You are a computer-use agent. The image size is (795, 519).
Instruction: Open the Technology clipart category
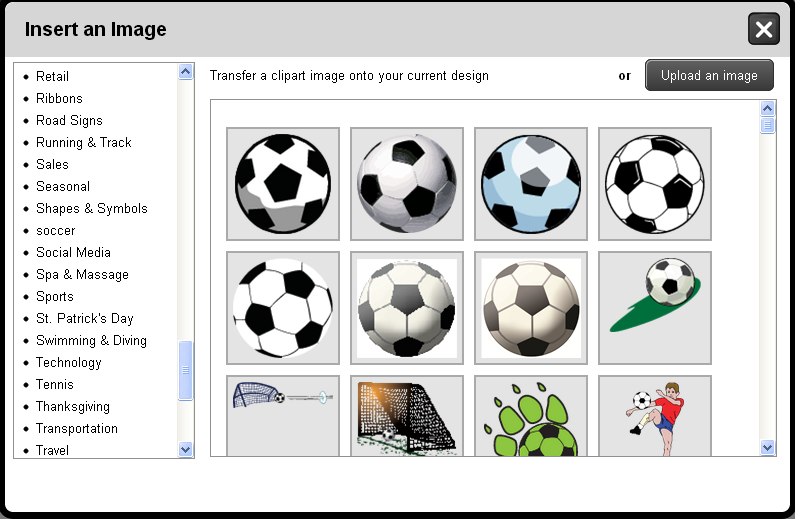(x=69, y=362)
